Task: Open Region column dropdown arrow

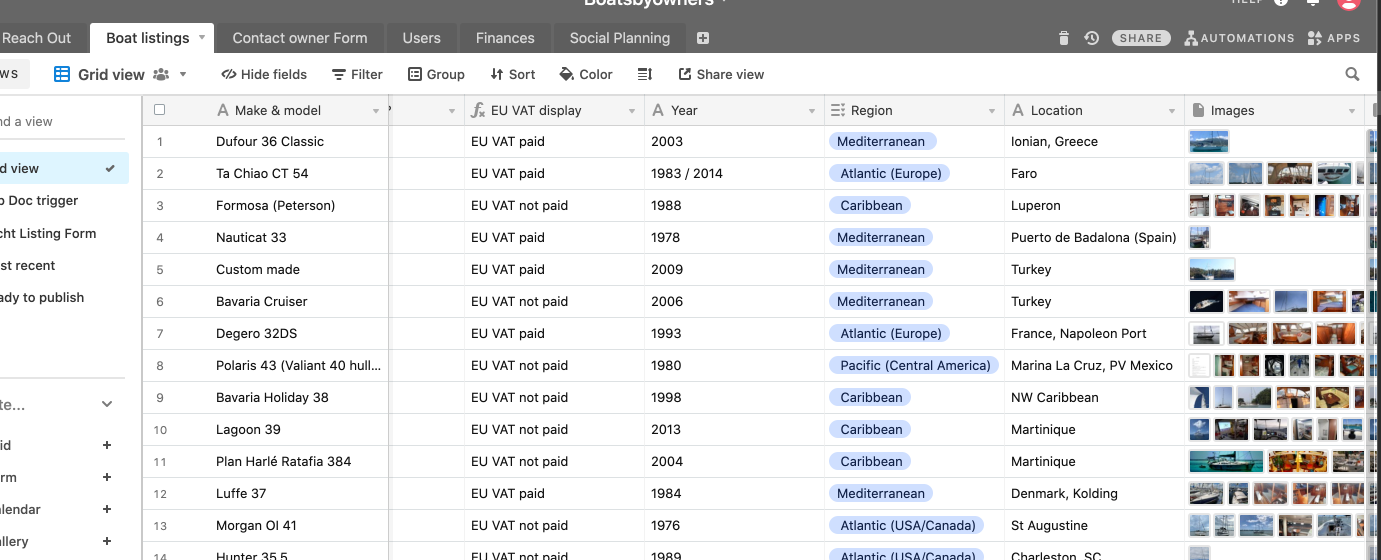Action: 992,111
